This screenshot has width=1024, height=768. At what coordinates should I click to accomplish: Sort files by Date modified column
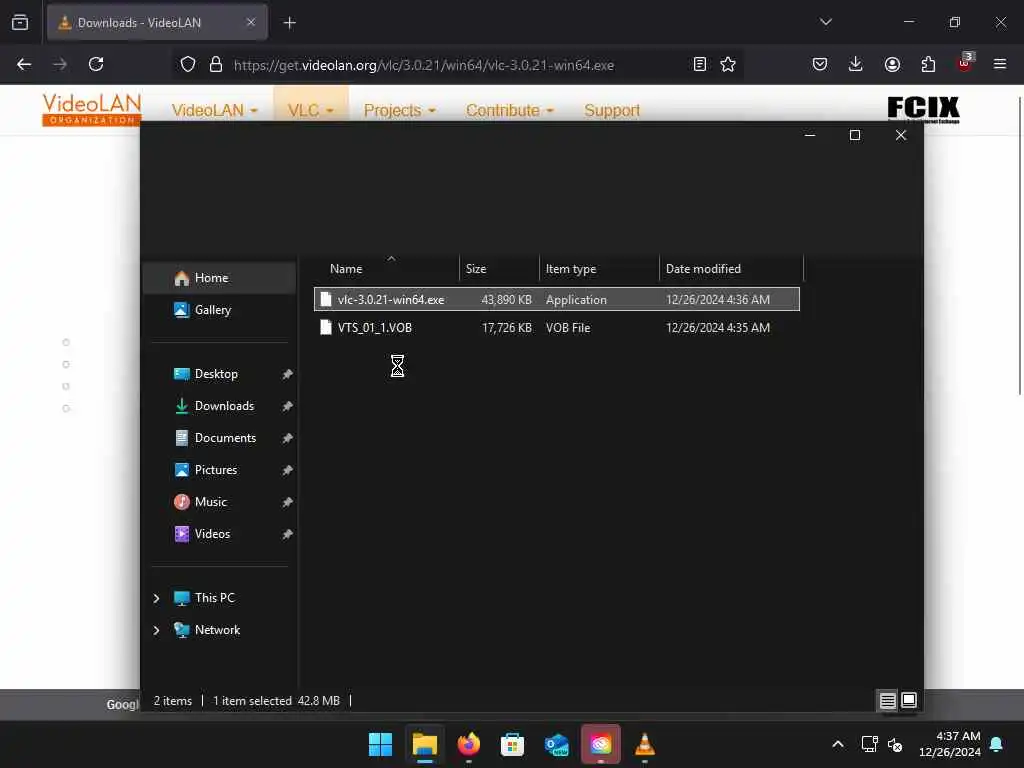pos(731,269)
